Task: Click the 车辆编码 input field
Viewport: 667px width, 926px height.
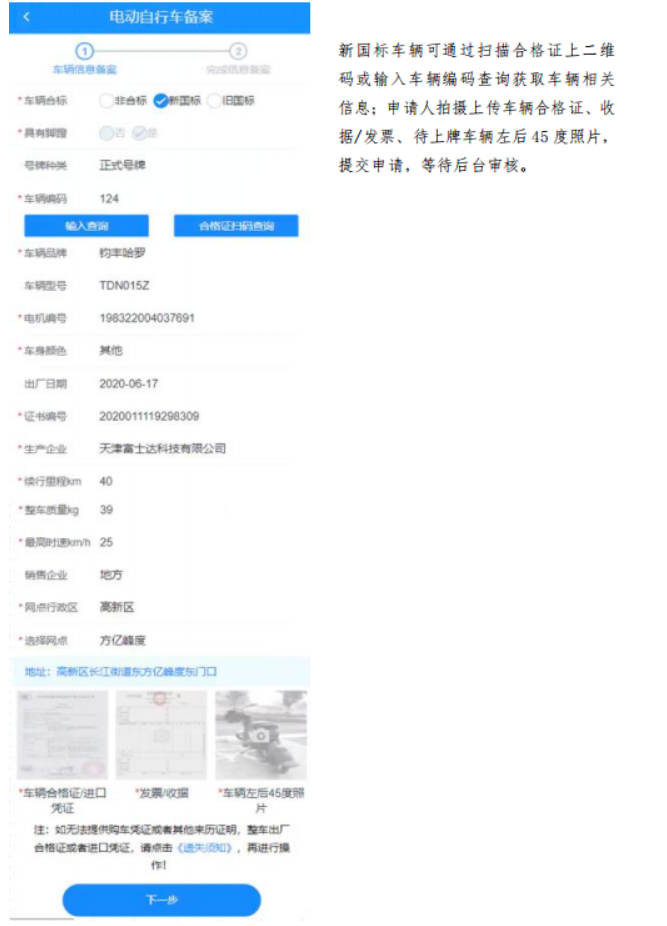Action: click(x=180, y=198)
